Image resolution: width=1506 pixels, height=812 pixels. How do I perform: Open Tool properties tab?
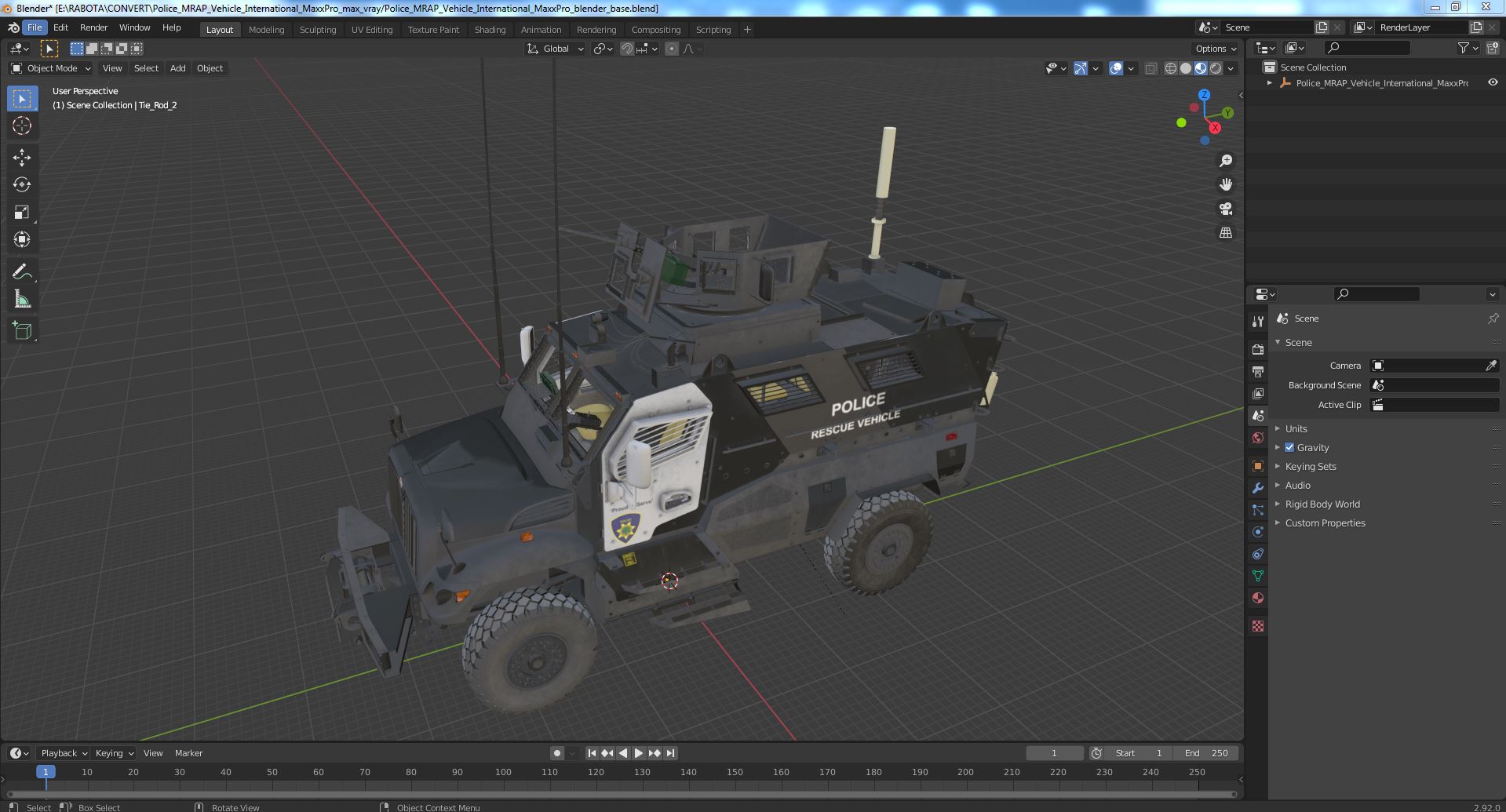(1258, 322)
